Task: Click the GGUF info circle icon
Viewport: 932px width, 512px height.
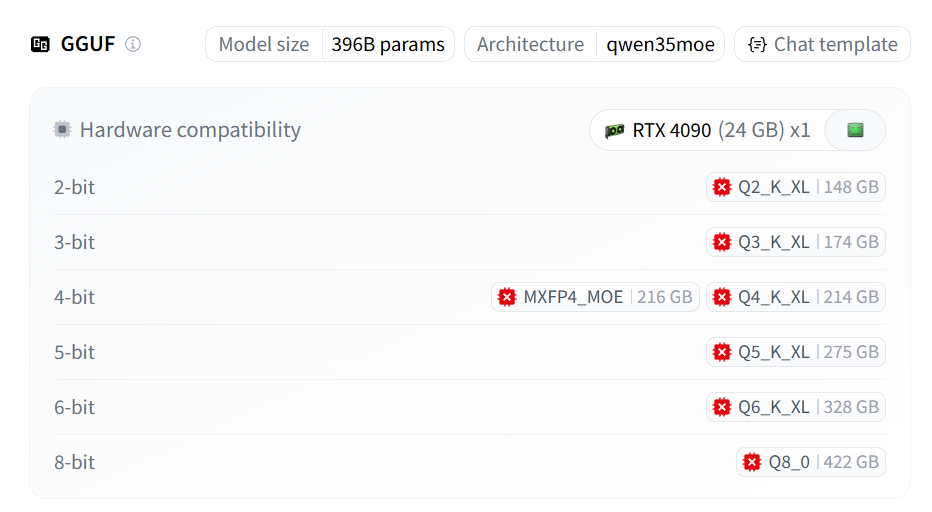Action: (x=133, y=44)
